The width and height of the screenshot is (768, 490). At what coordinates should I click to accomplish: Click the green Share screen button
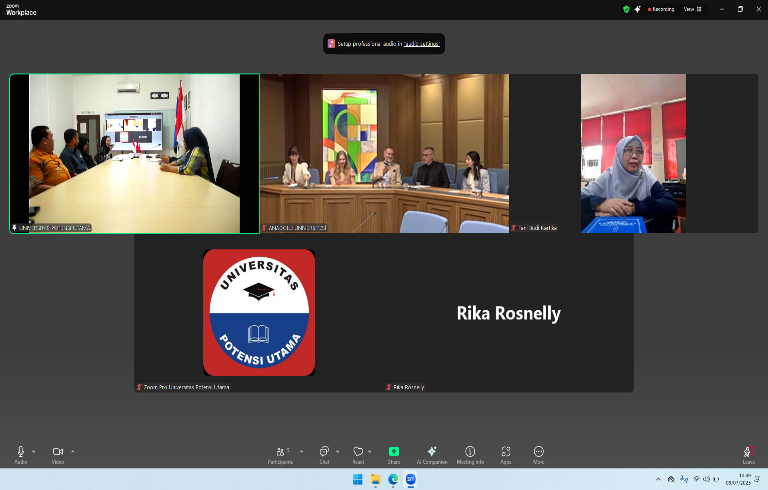point(394,452)
